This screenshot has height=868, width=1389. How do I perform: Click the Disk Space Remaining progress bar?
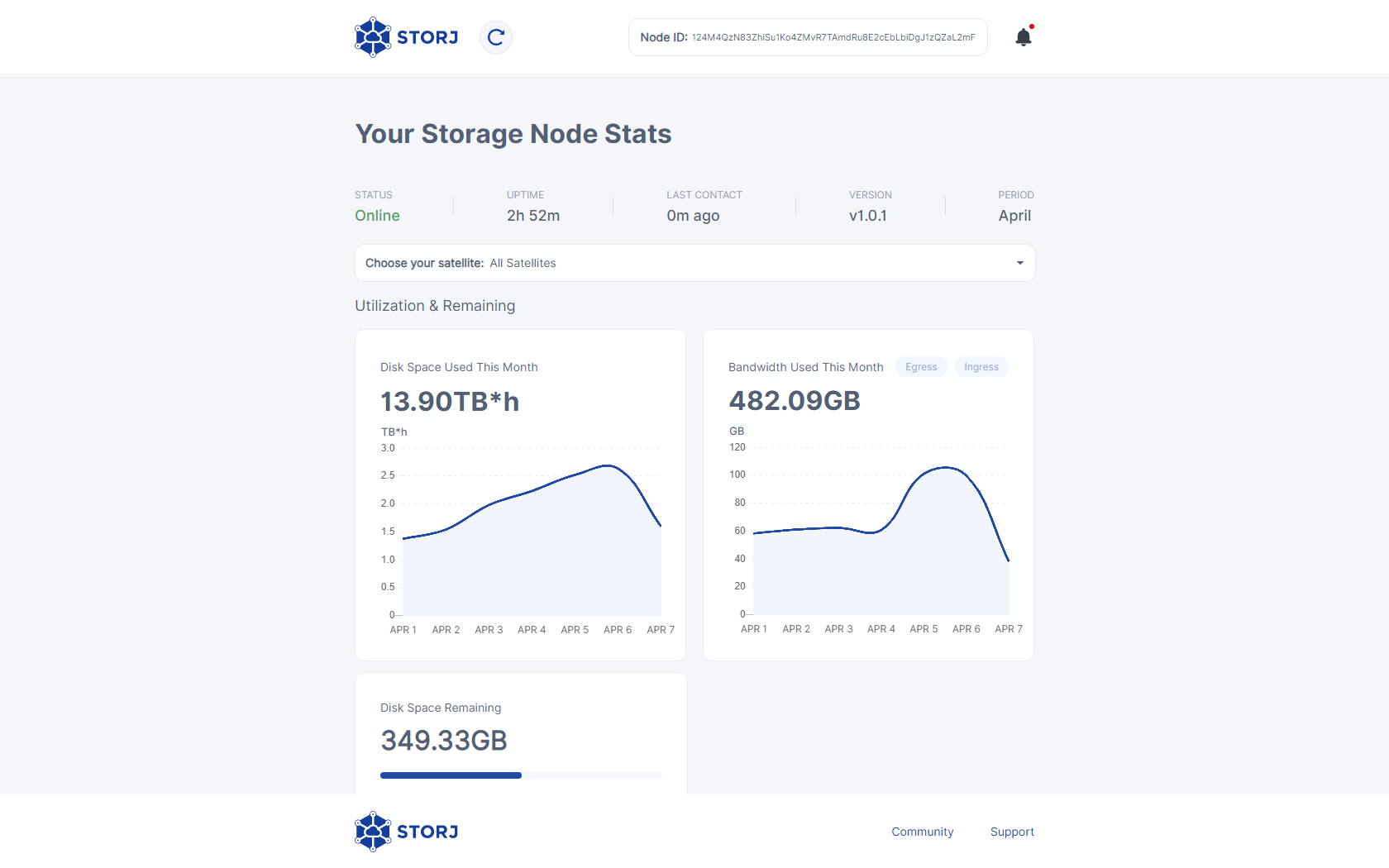pos(521,775)
